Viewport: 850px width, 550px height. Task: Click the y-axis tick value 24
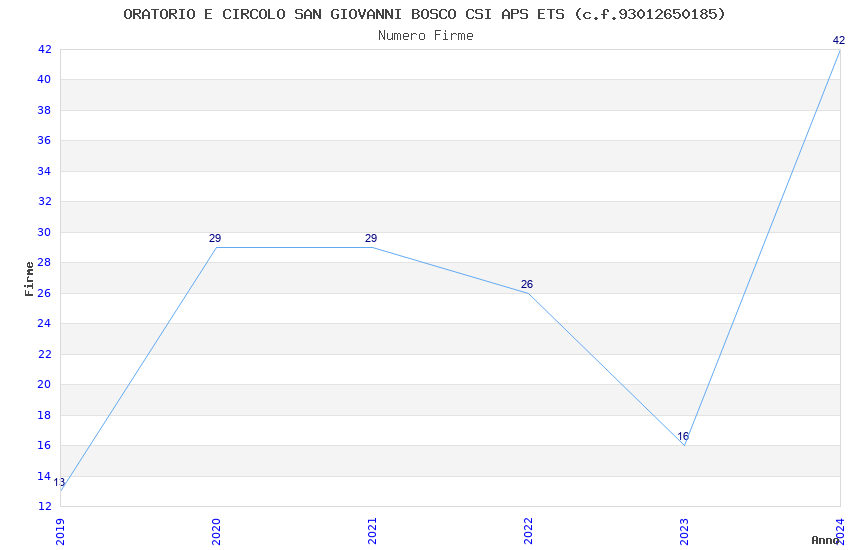pos(44,323)
